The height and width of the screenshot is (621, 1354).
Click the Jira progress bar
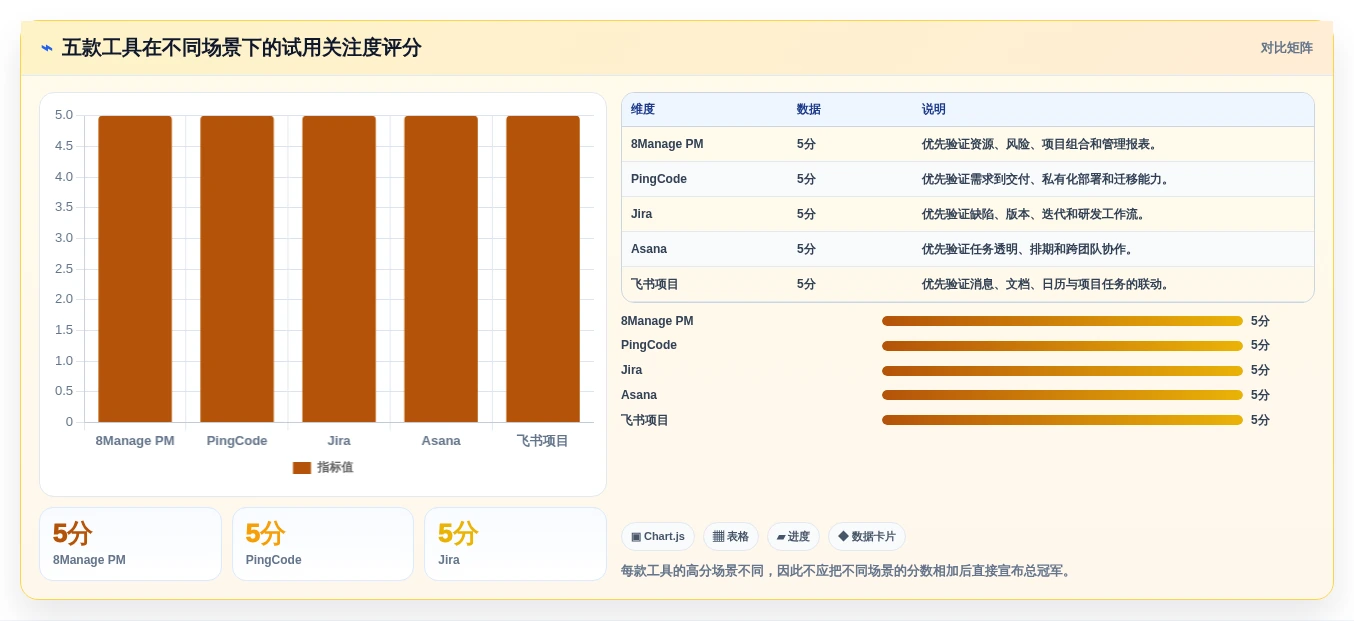1062,371
